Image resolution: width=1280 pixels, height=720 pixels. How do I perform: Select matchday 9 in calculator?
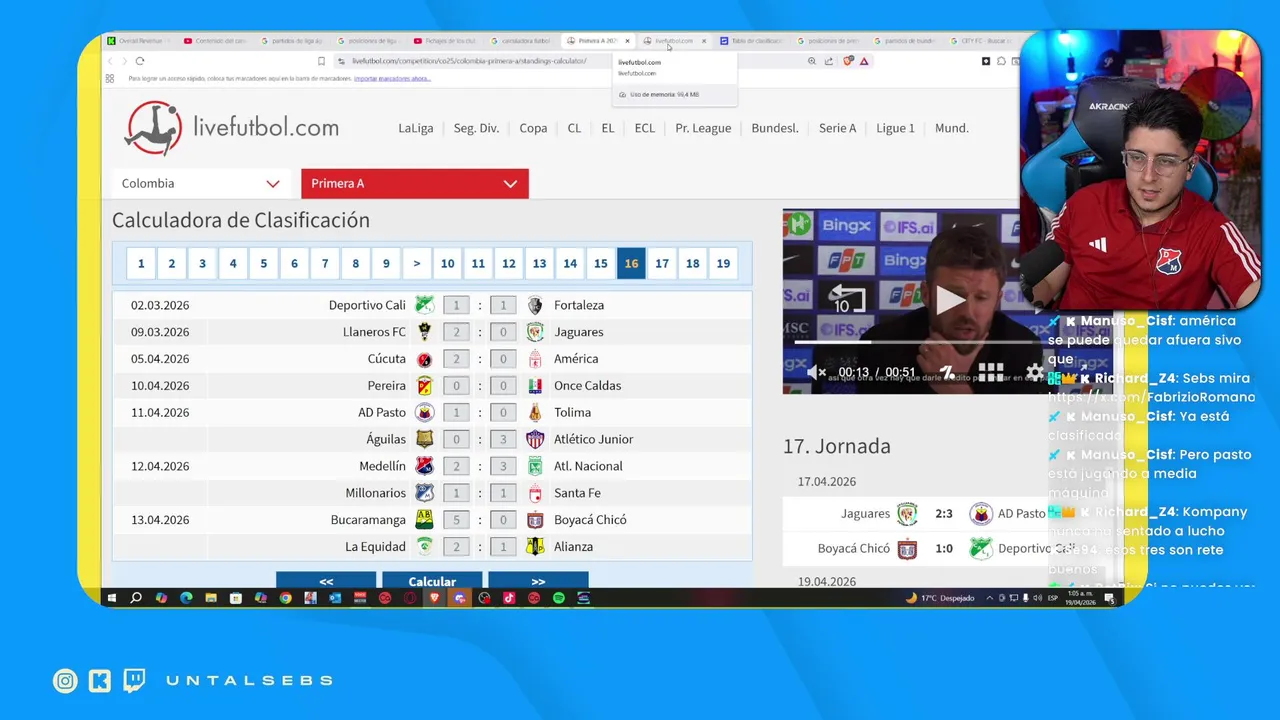click(386, 263)
